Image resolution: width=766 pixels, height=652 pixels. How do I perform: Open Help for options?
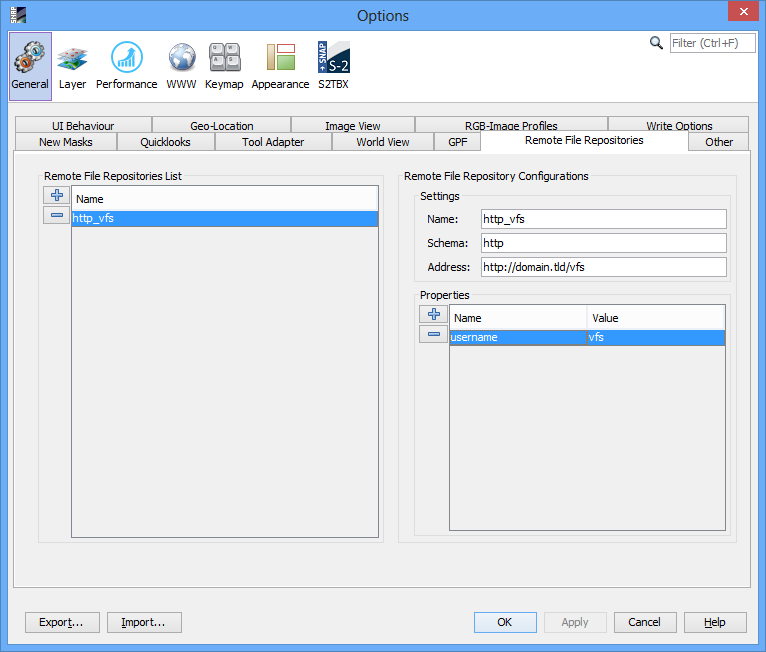tap(715, 622)
